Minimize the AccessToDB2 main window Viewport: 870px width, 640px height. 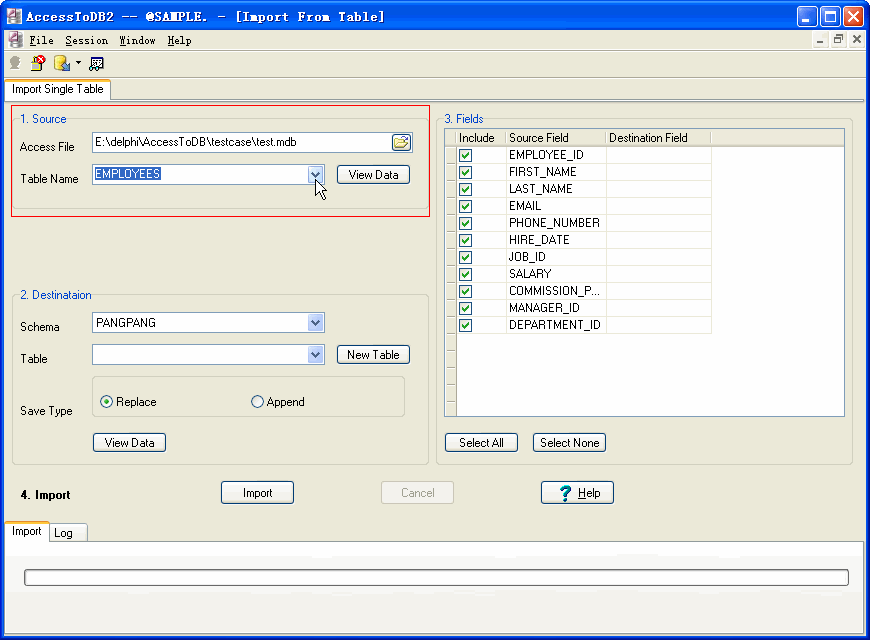click(807, 16)
